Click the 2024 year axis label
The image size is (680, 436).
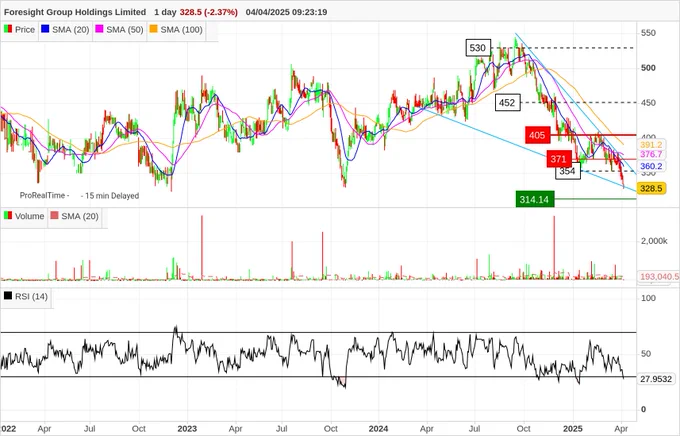(378, 429)
